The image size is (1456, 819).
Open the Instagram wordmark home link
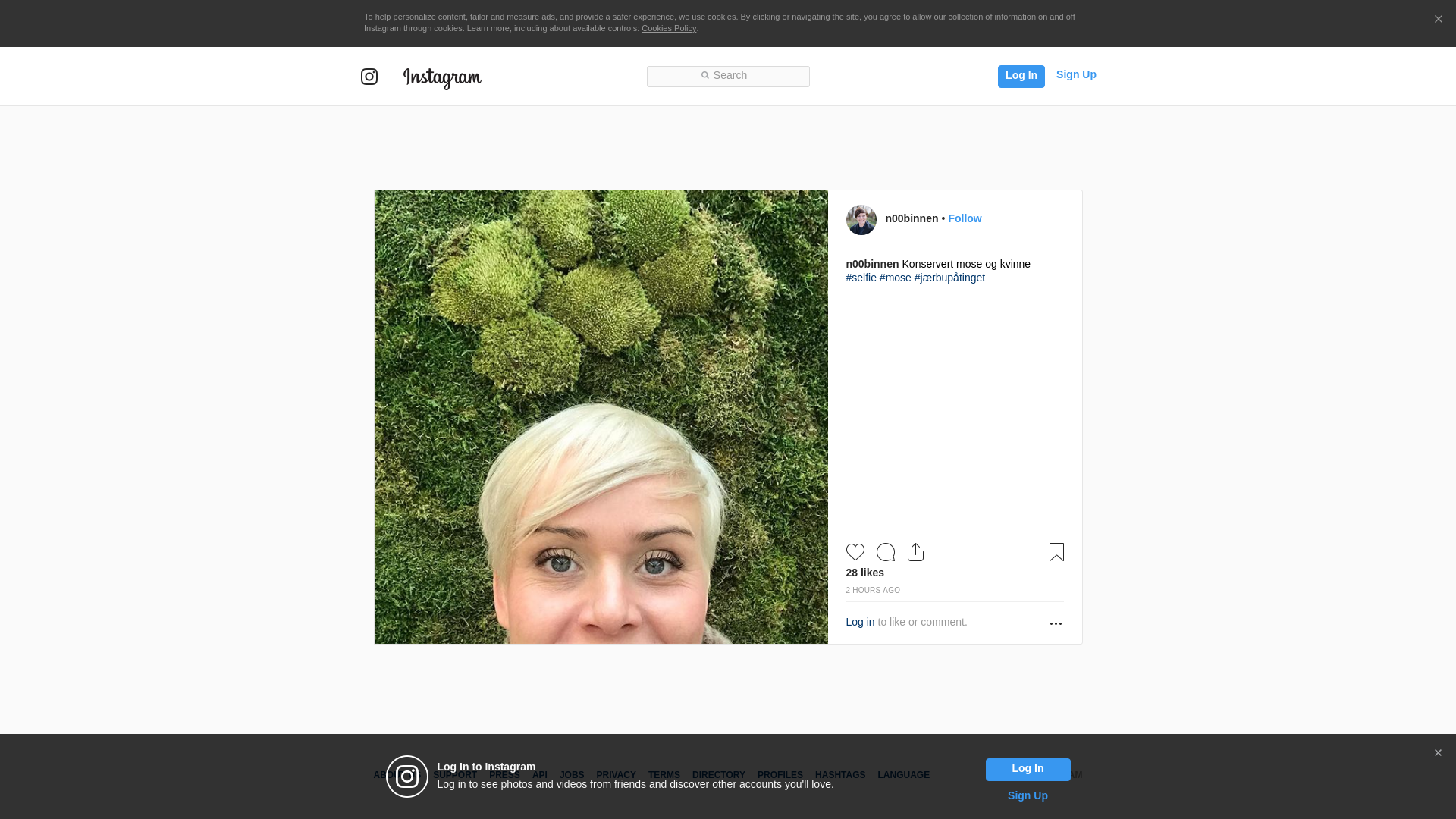pyautogui.click(x=442, y=78)
